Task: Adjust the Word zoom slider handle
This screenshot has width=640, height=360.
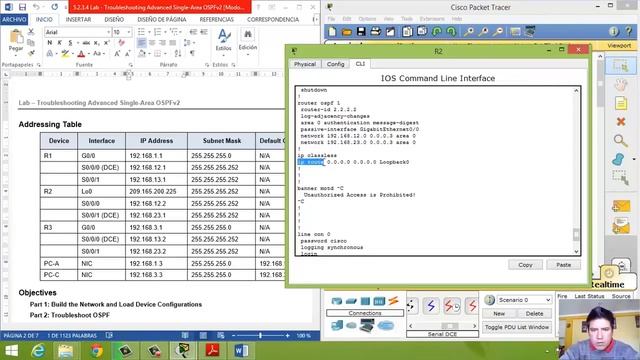Action: tap(260, 336)
